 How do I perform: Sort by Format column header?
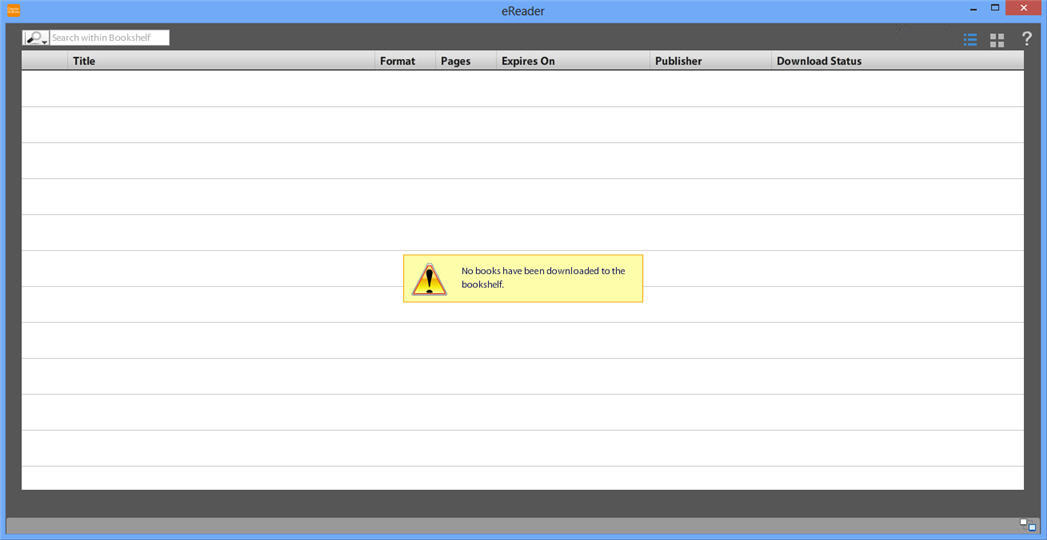[405, 61]
